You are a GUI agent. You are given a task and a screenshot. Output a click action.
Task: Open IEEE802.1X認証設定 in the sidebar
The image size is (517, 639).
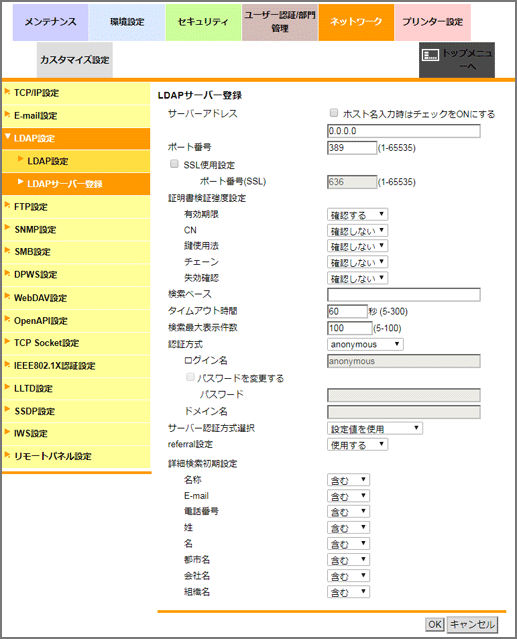76,366
